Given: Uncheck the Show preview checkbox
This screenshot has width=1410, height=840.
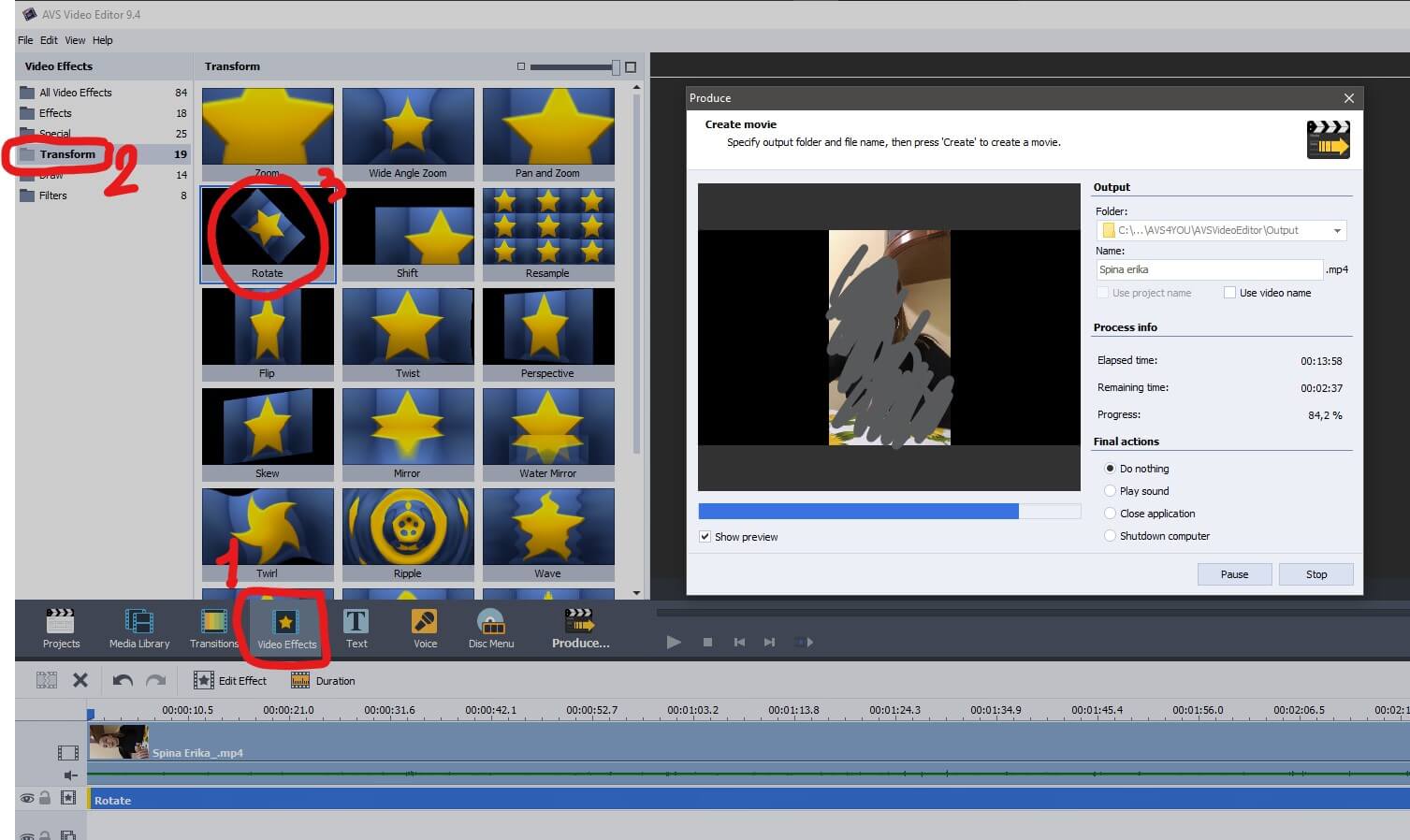Looking at the screenshot, I should (705, 537).
